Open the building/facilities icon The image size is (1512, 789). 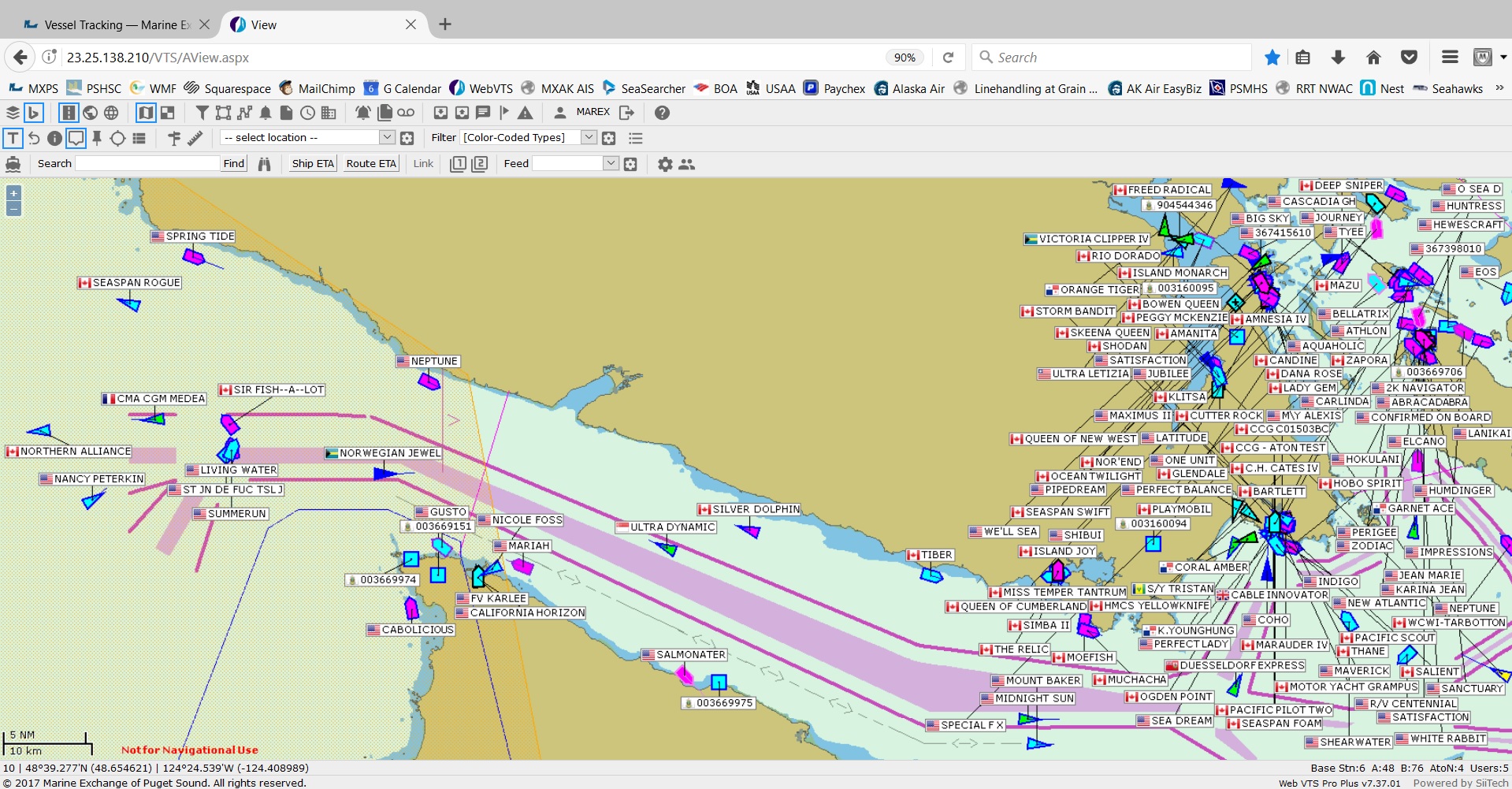[x=329, y=113]
